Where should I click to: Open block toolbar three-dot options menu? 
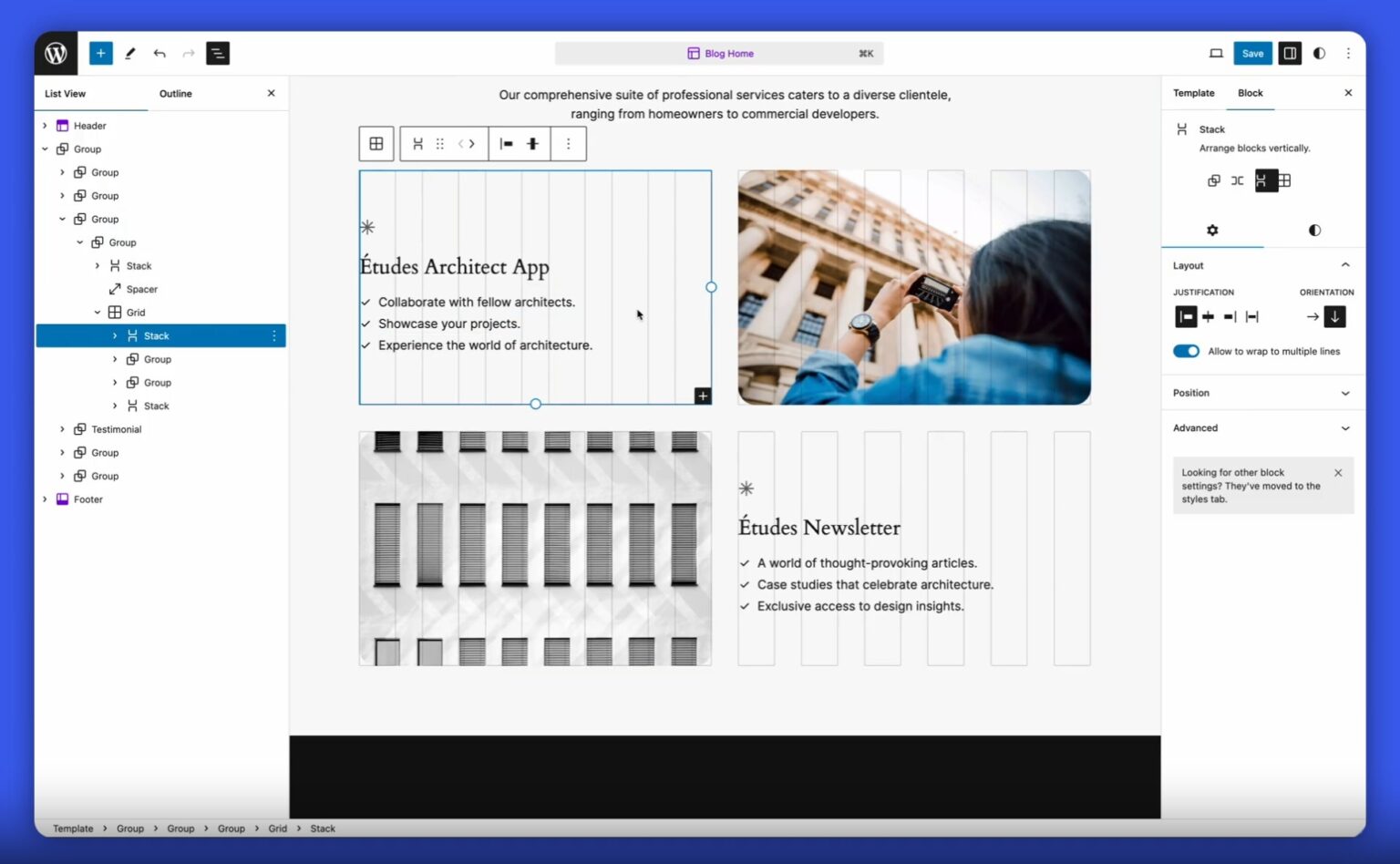tap(568, 144)
